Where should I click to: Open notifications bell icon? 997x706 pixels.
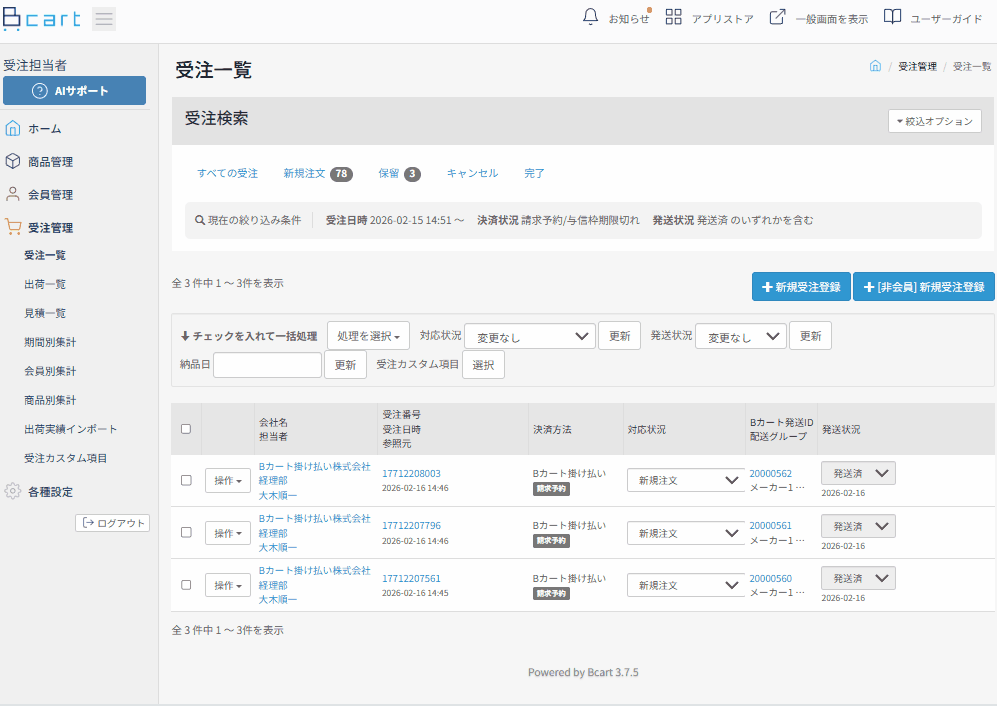(591, 18)
